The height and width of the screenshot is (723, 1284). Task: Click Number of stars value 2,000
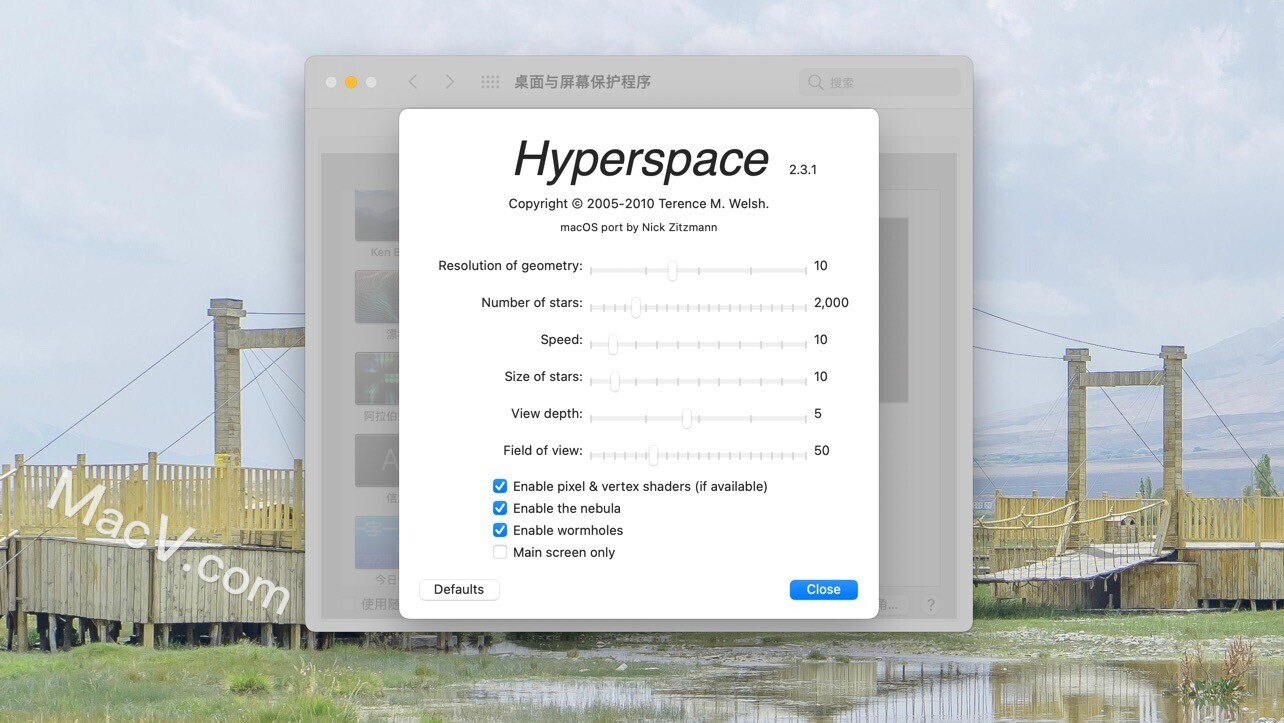831,303
